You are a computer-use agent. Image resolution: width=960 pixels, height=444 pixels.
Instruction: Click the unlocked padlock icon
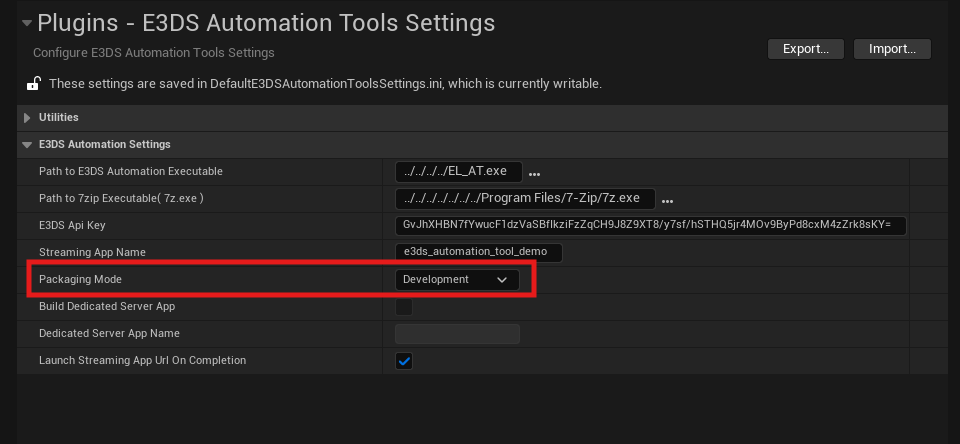pyautogui.click(x=33, y=84)
